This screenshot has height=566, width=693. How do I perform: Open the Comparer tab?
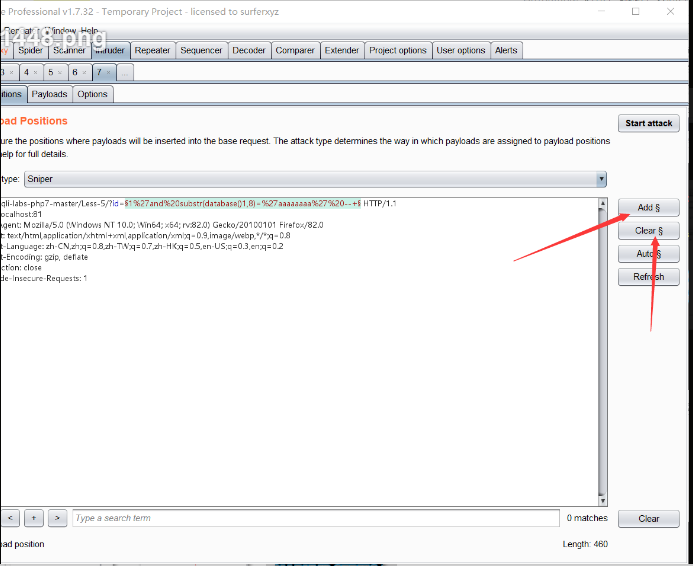tap(295, 50)
